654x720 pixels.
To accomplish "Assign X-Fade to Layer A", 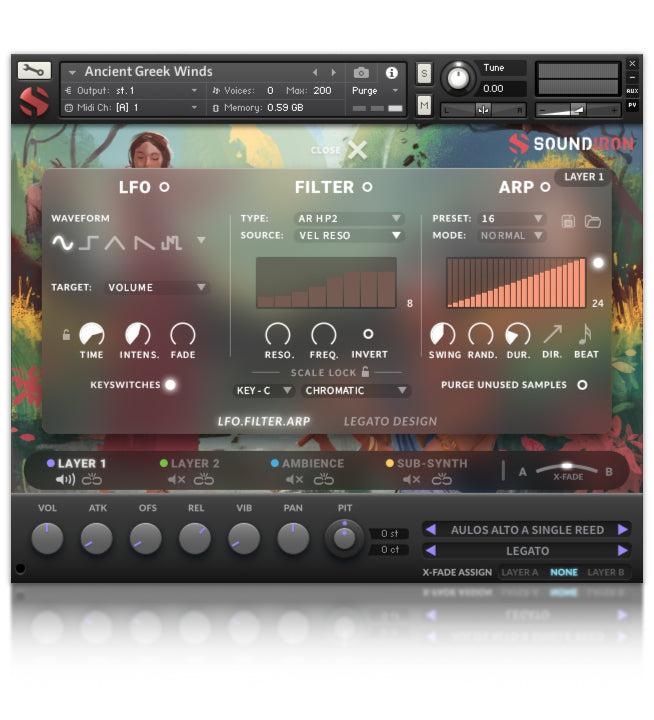I will click(519, 573).
